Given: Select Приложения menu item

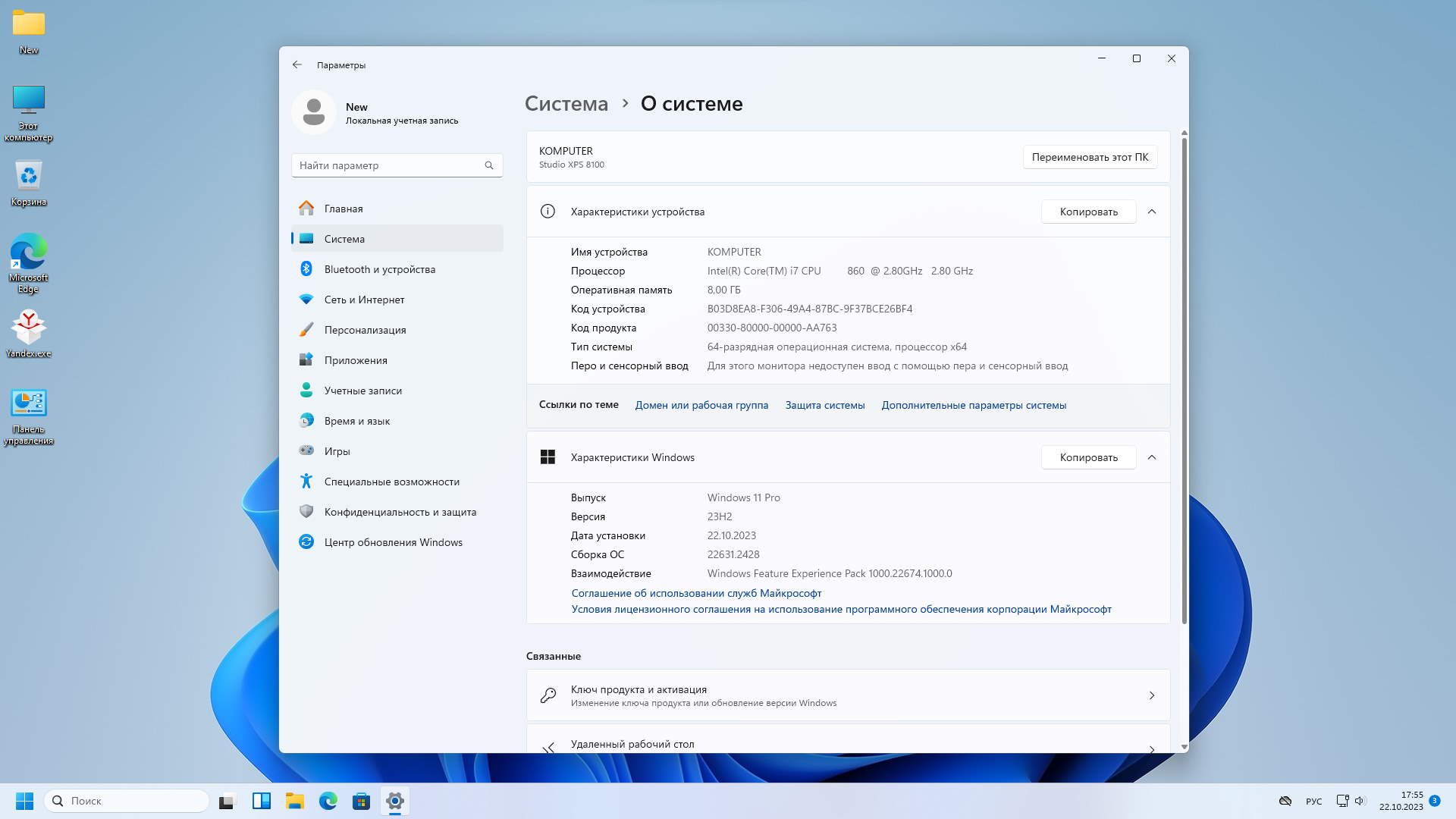Looking at the screenshot, I should (356, 360).
